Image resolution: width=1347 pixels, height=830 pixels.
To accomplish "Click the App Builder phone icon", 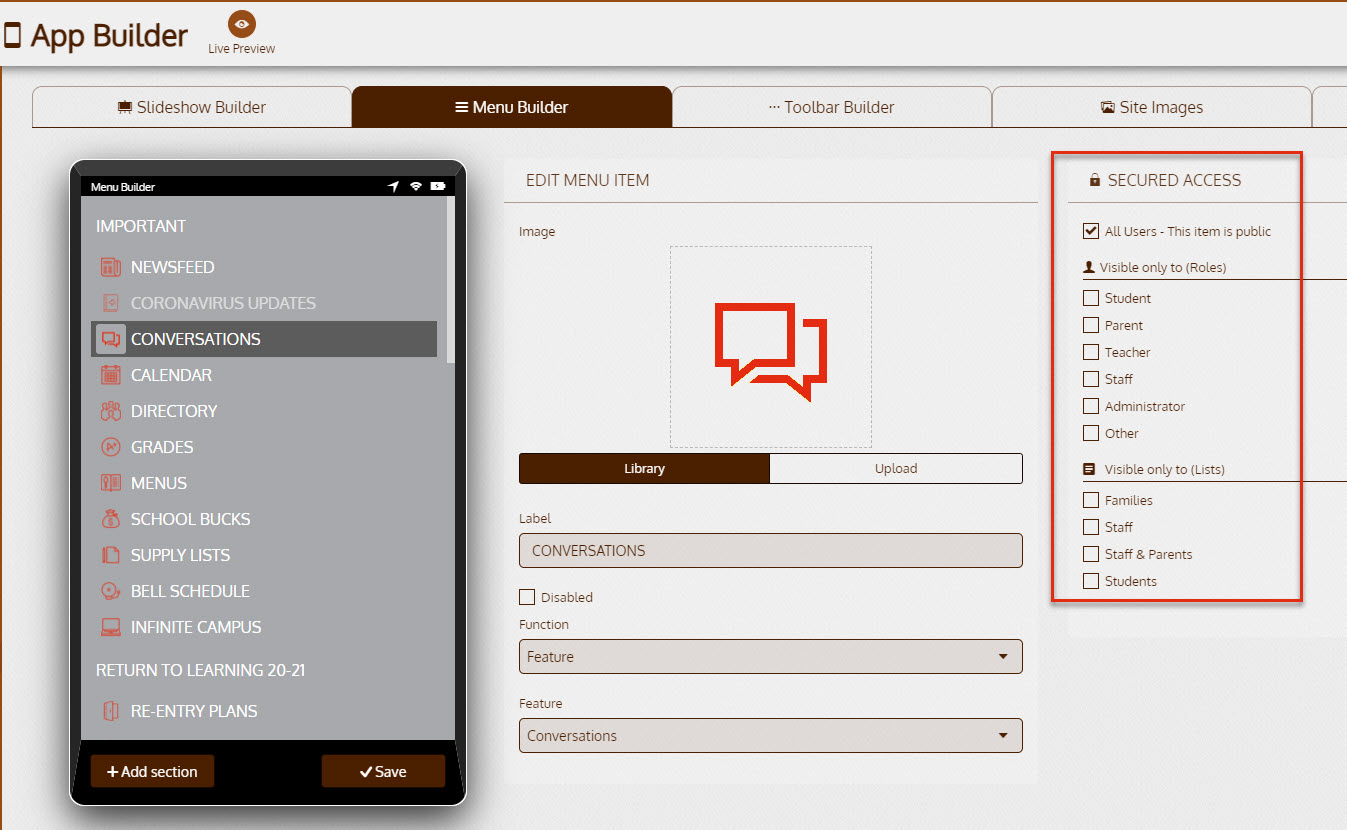I will click(x=13, y=36).
